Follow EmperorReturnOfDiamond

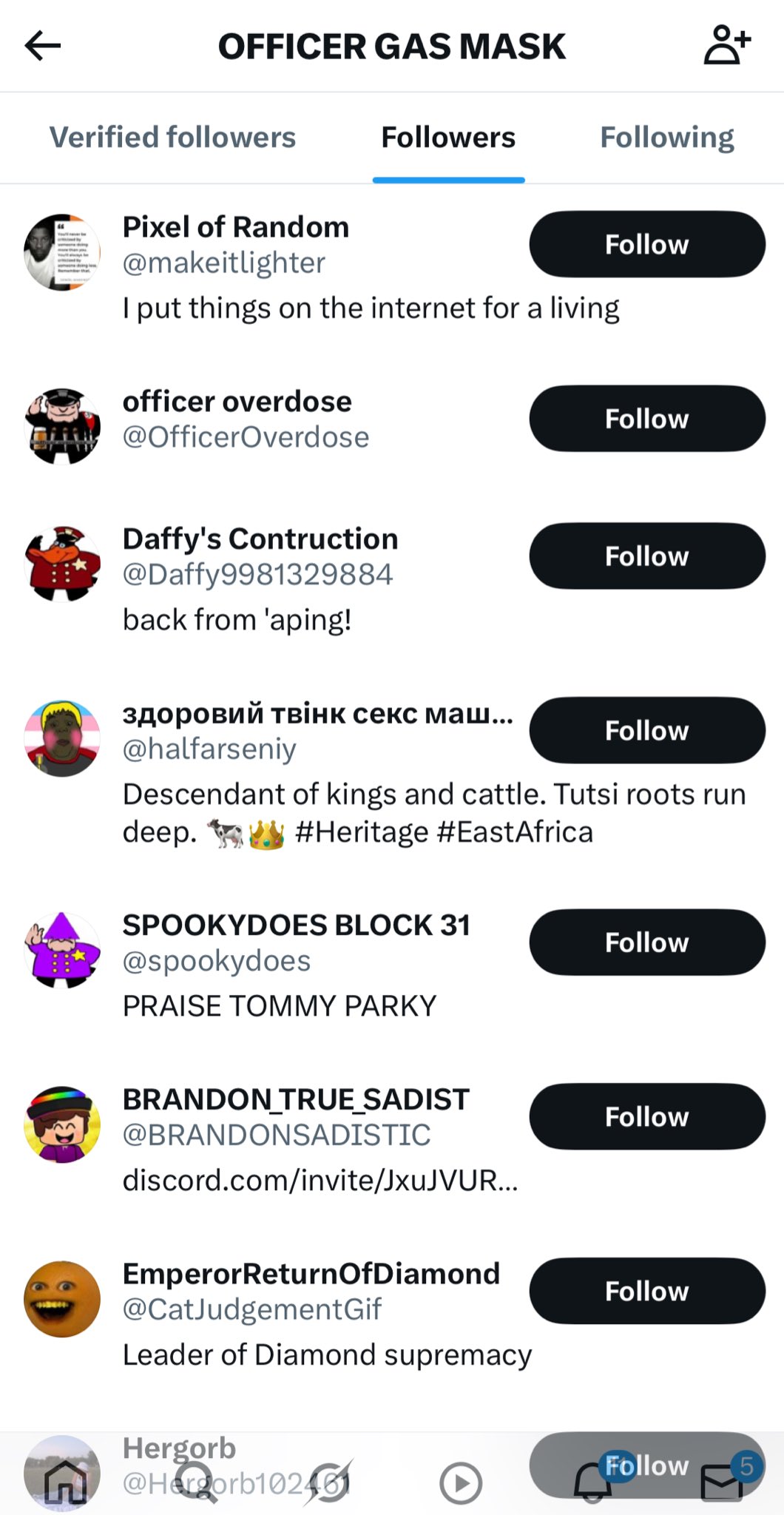[x=647, y=1292]
